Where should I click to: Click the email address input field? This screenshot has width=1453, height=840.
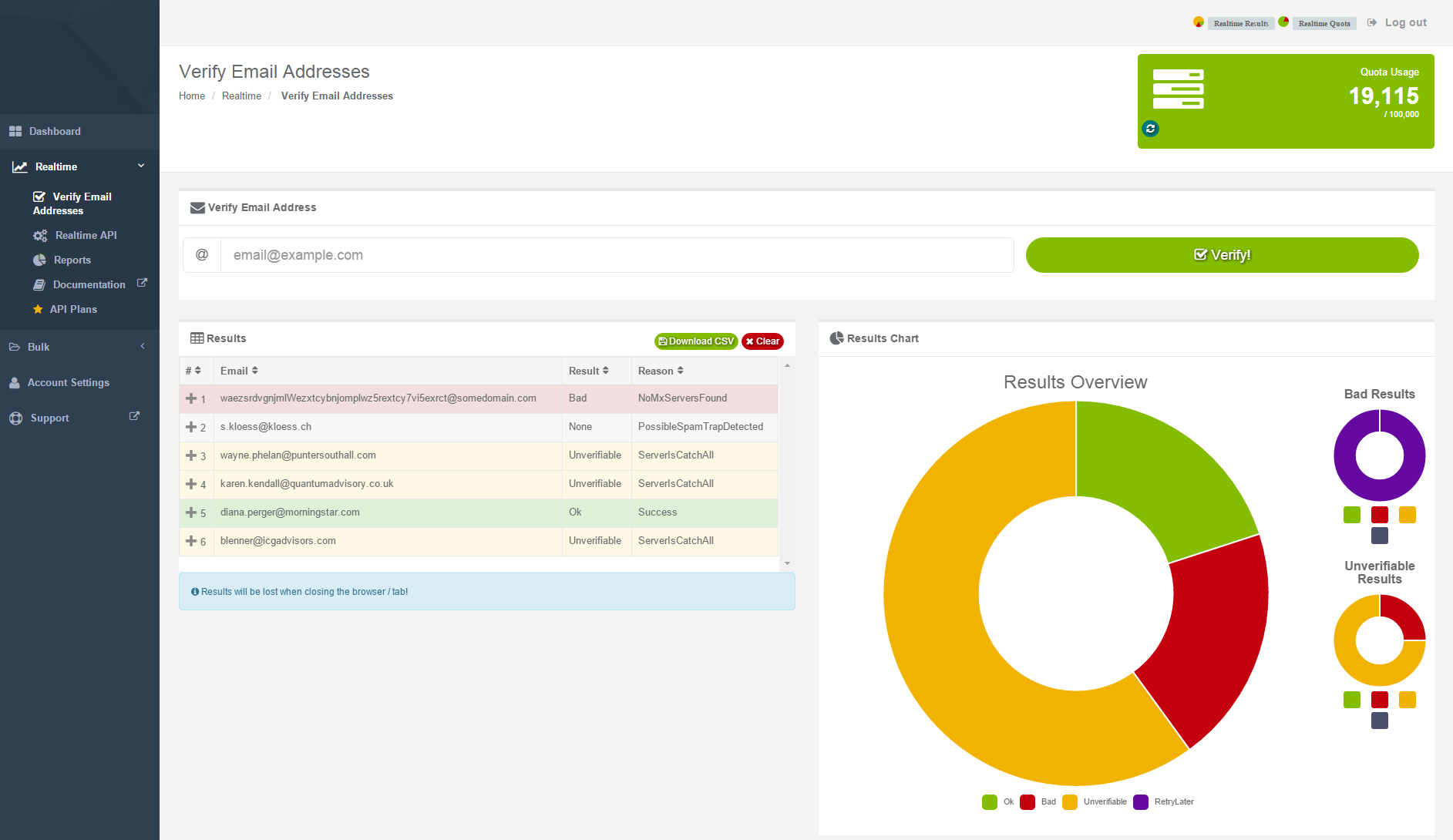click(x=617, y=255)
